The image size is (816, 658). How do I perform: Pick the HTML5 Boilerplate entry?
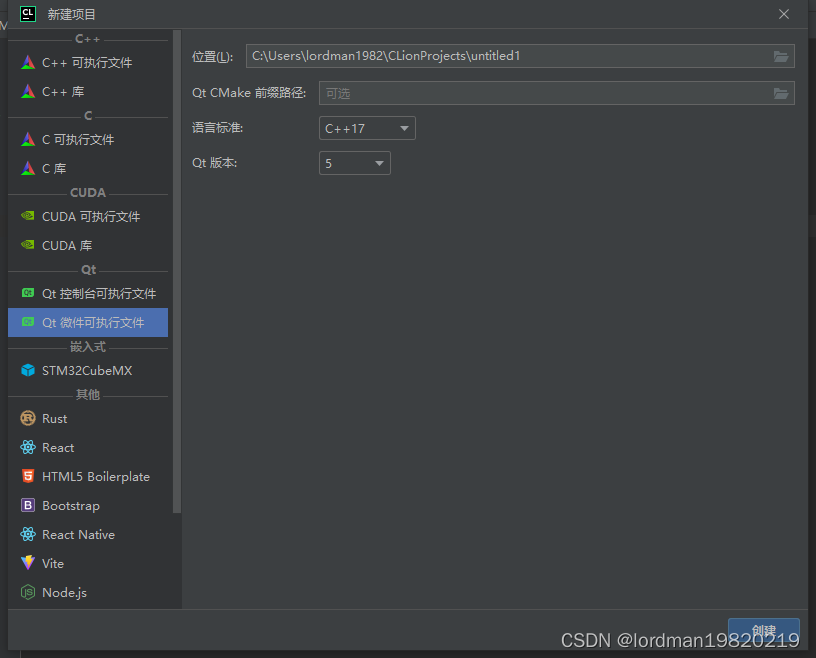(x=88, y=476)
